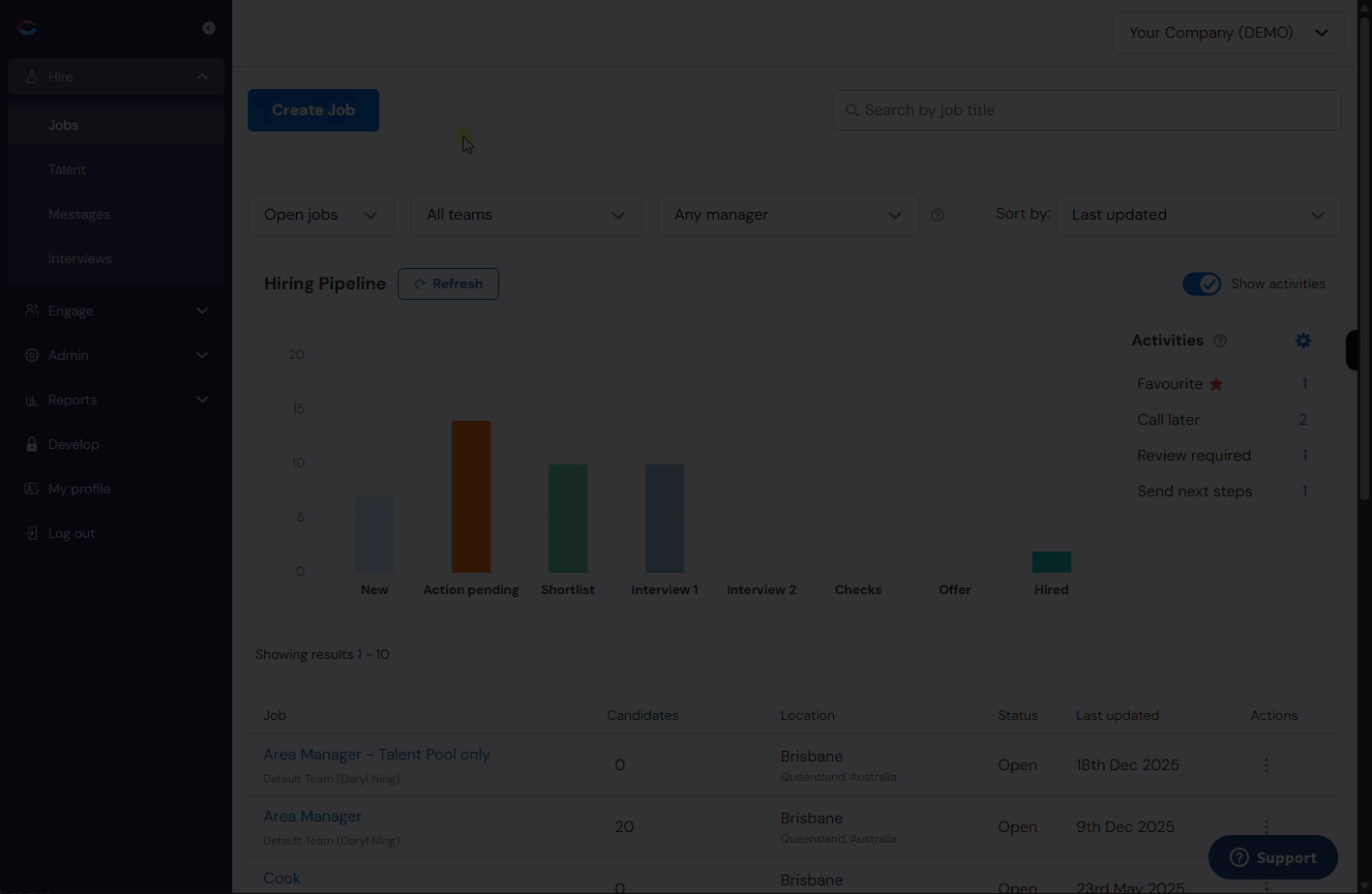Open the Last updated sort dropdown

(x=1199, y=215)
